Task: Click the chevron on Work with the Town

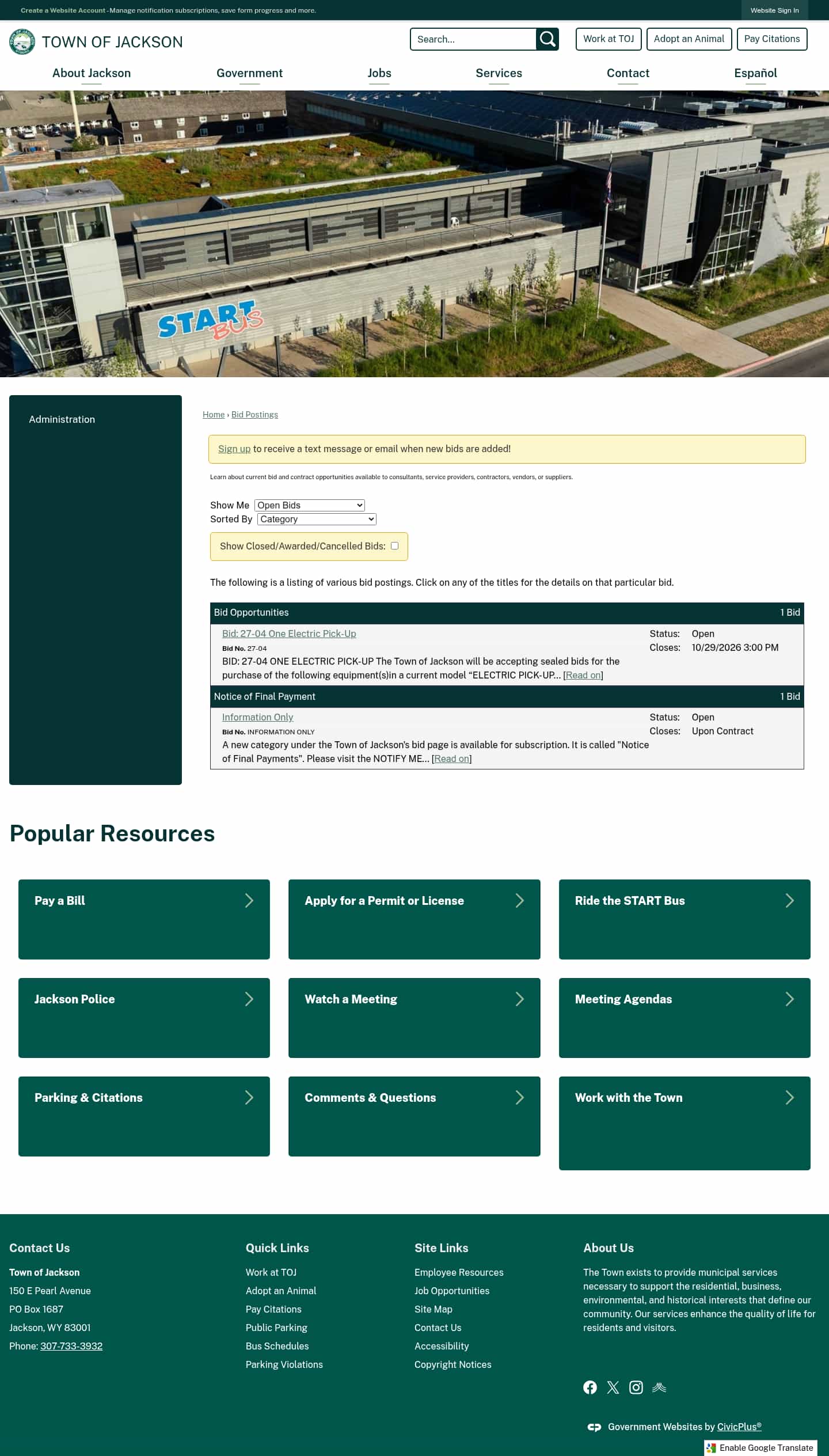Action: 790,1097
